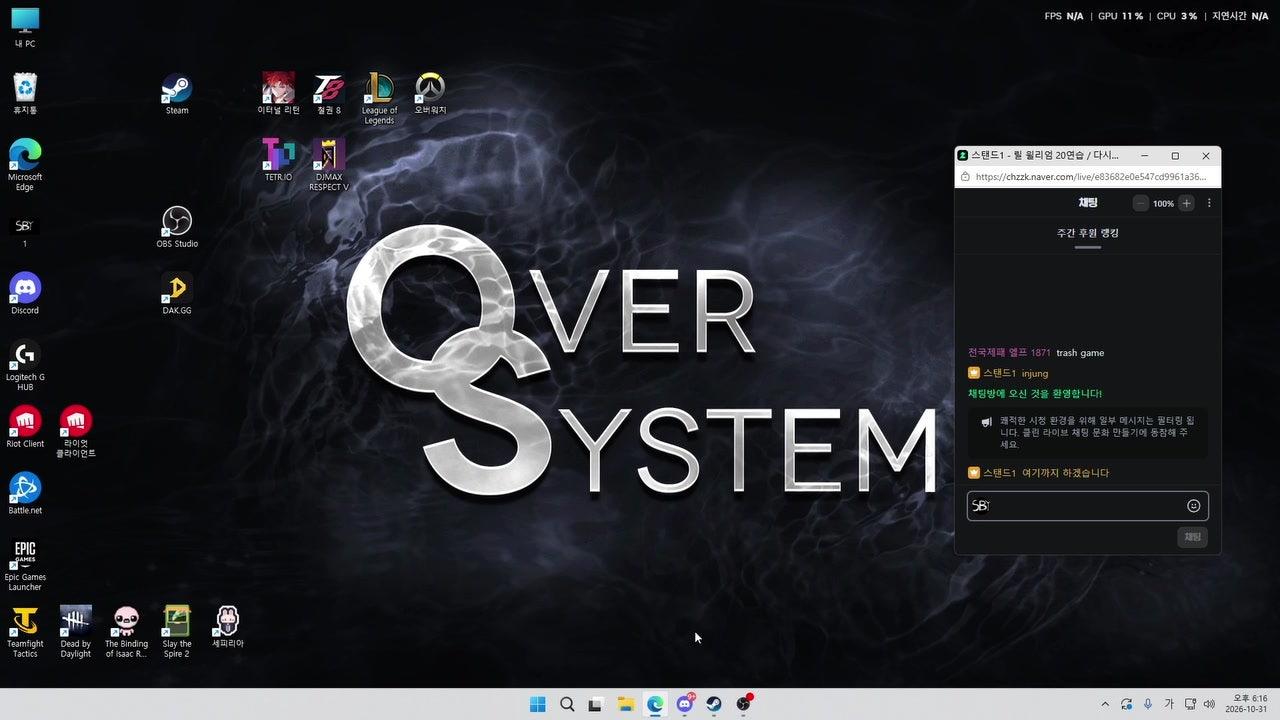This screenshot has width=1280, height=720.
Task: Send the message with the 채팅 button
Action: (x=1192, y=537)
